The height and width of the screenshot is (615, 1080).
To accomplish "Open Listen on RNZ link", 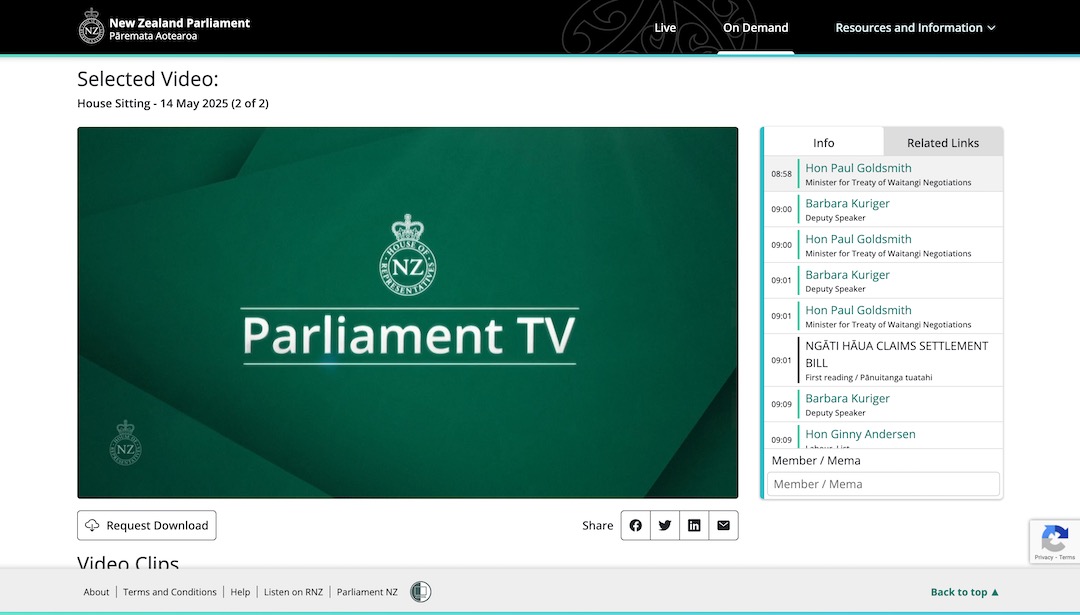I will pyautogui.click(x=293, y=592).
